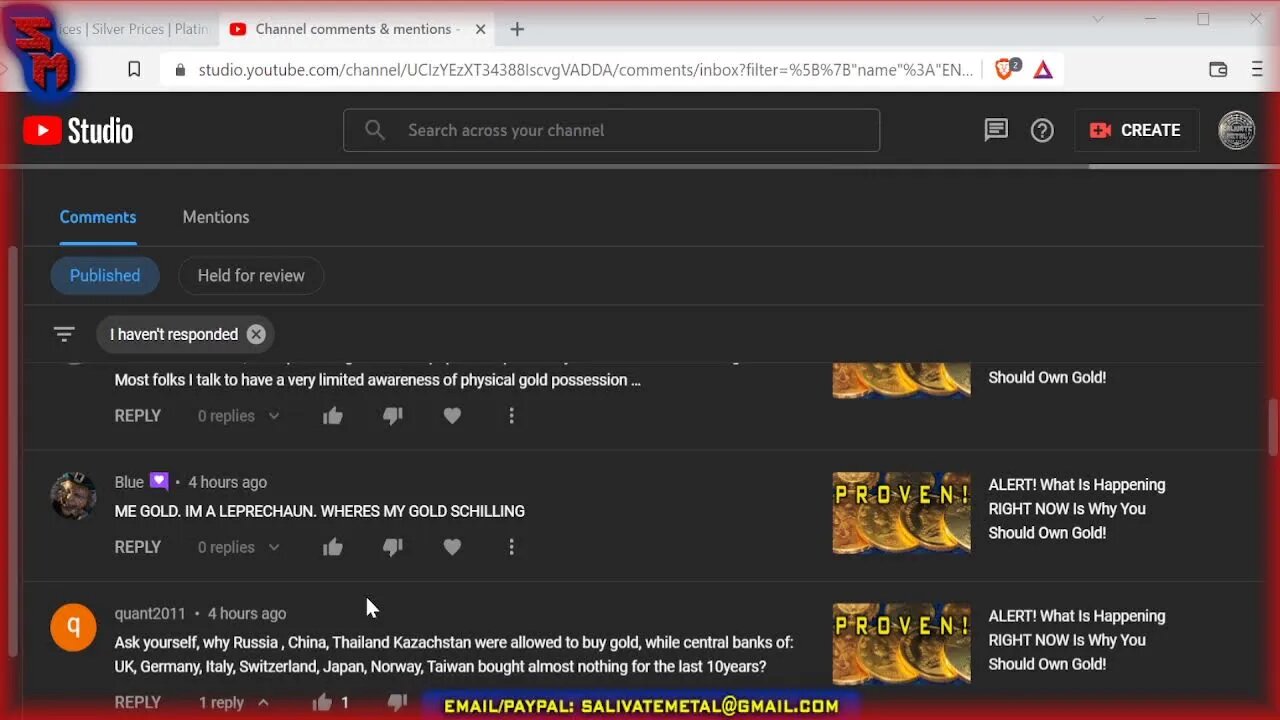Open video thumbnail beside quant2011's comment
The width and height of the screenshot is (1280, 720).
(x=901, y=644)
